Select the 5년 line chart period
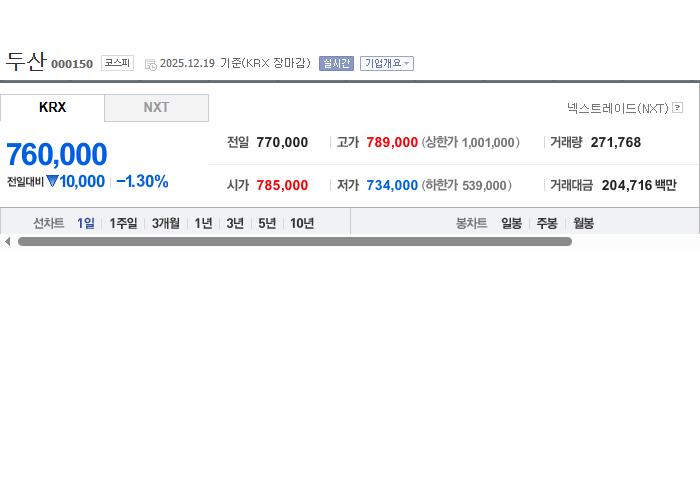Screen dimensions: 700x490 [267, 223]
